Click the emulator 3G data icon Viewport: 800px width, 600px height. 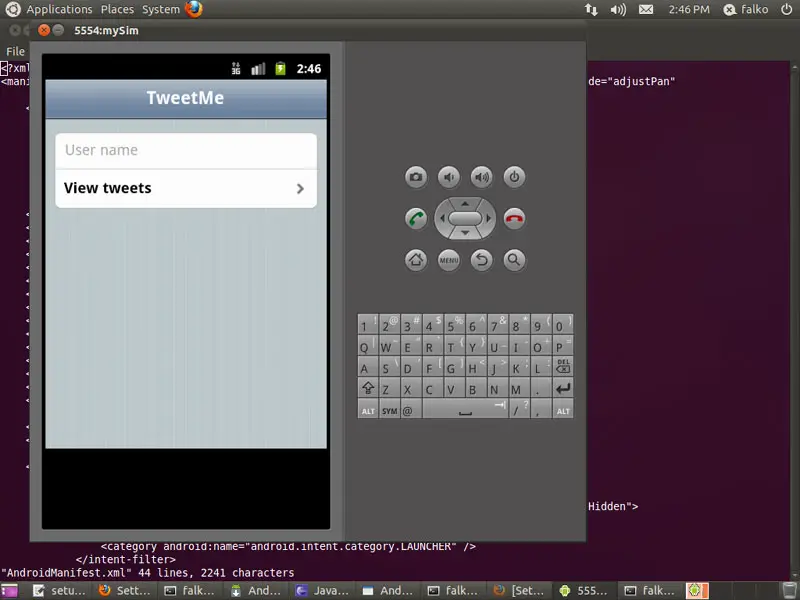tap(236, 68)
